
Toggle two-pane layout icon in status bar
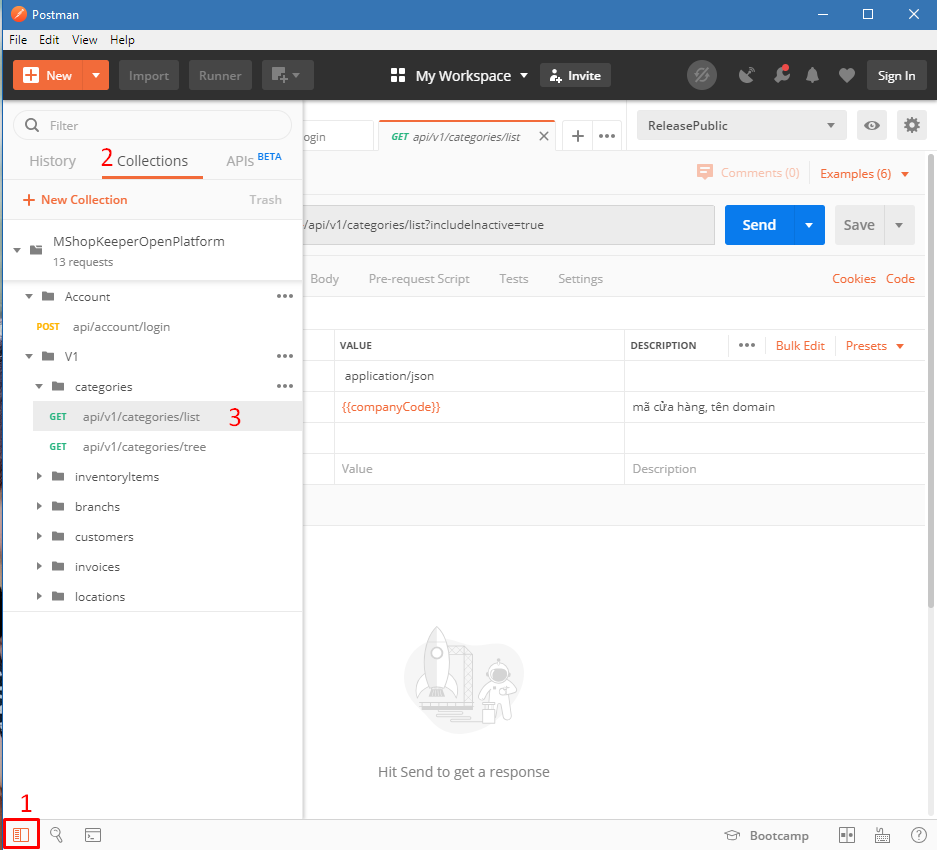847,835
